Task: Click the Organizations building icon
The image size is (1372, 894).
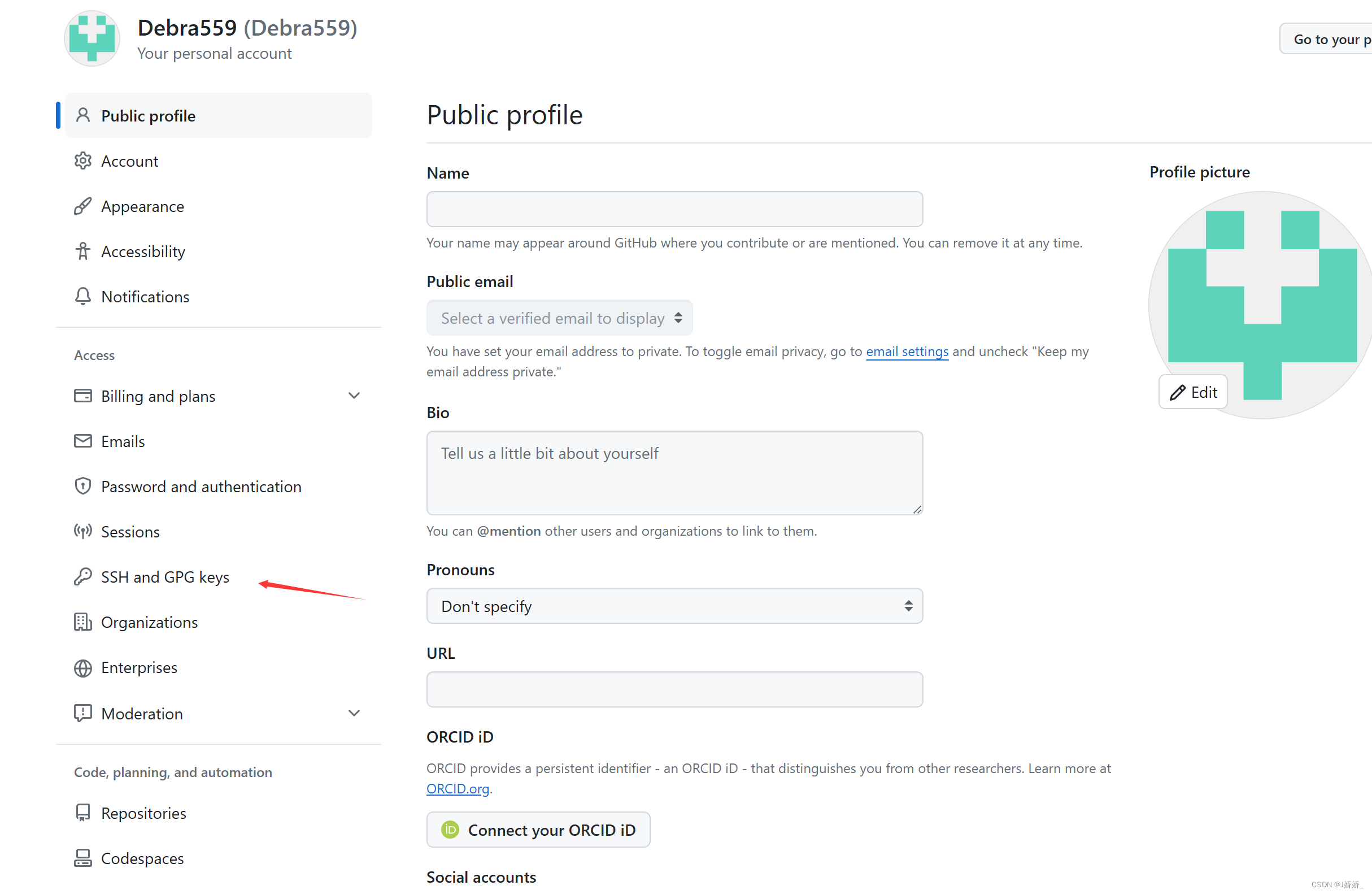Action: (x=82, y=622)
